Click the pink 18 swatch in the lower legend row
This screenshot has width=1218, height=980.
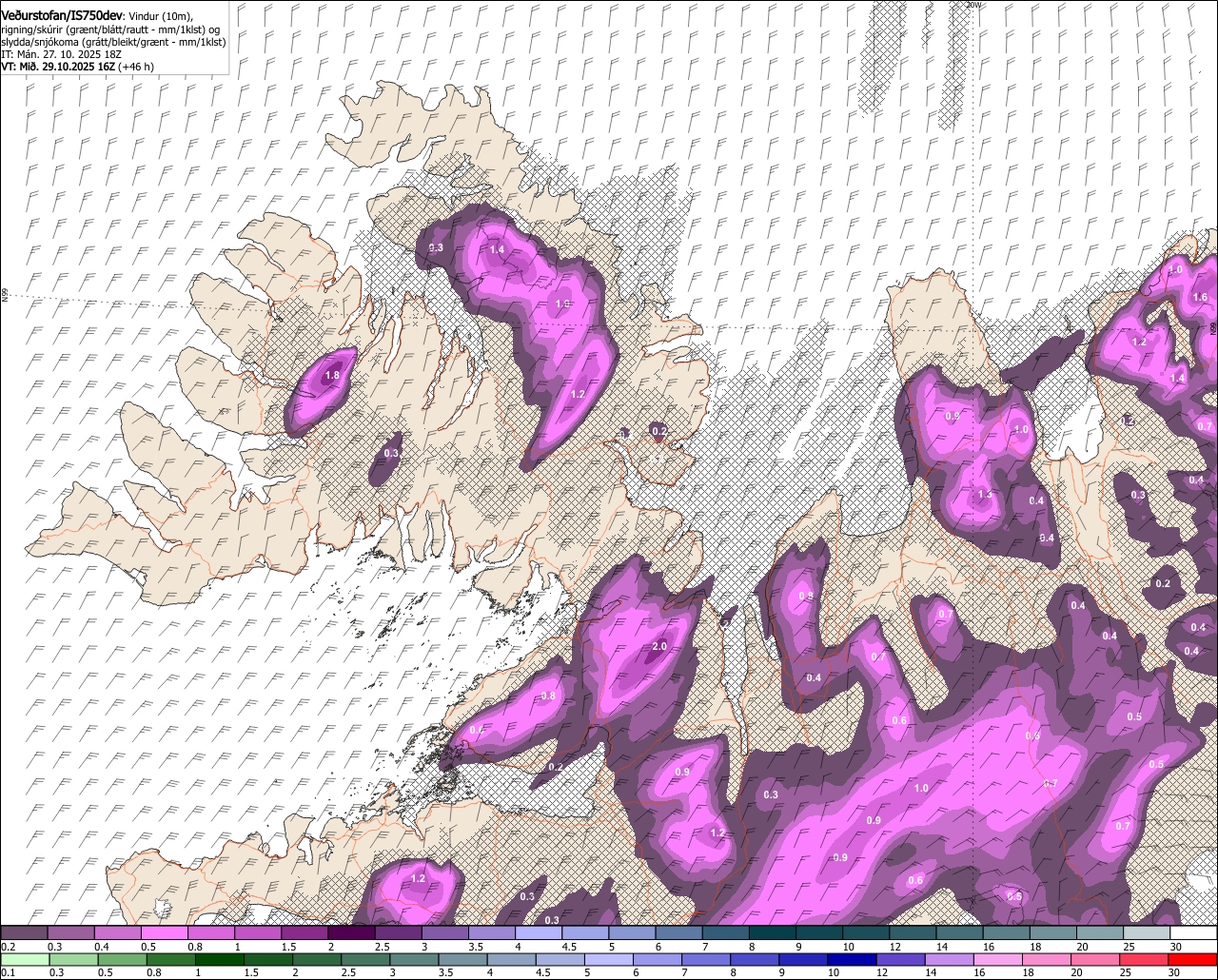coord(1048,959)
